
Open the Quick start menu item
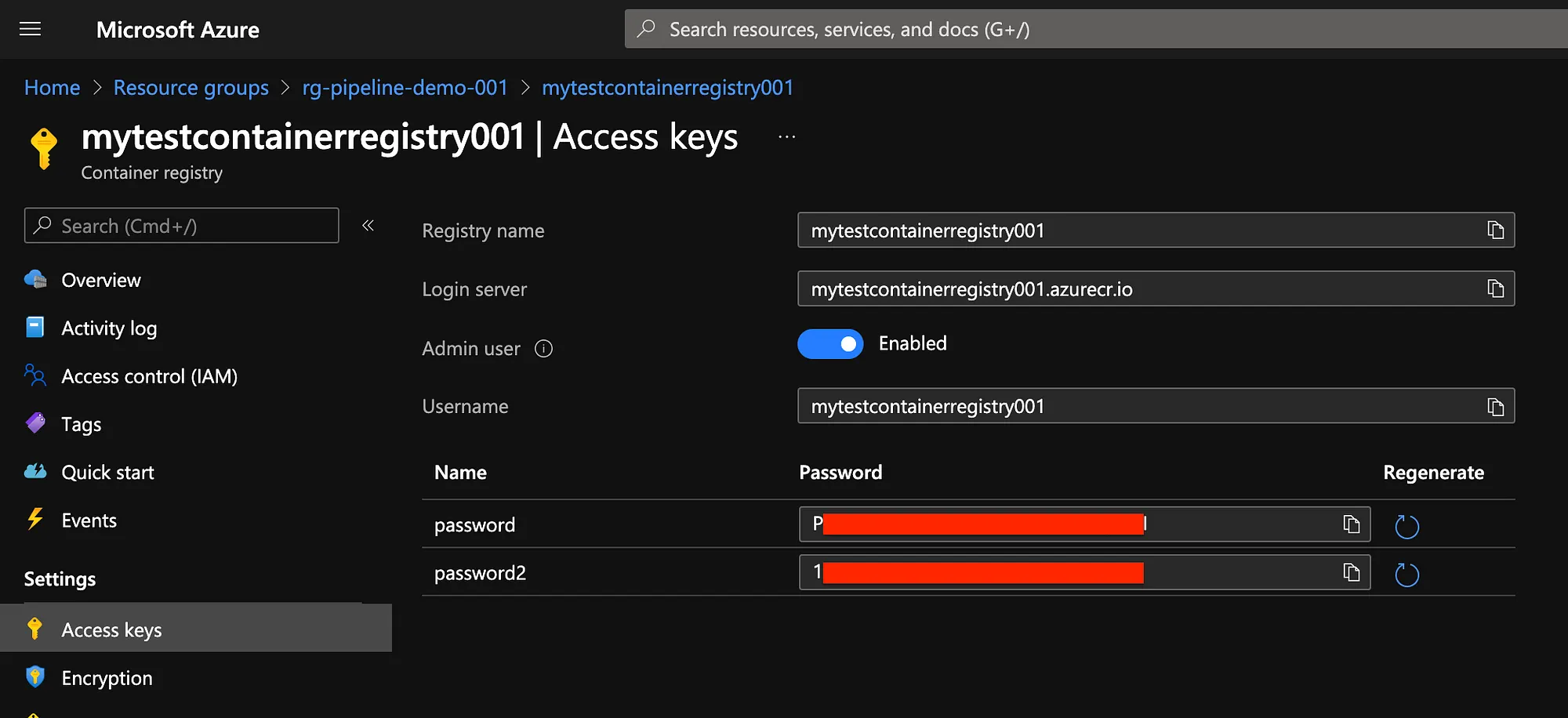click(x=107, y=472)
